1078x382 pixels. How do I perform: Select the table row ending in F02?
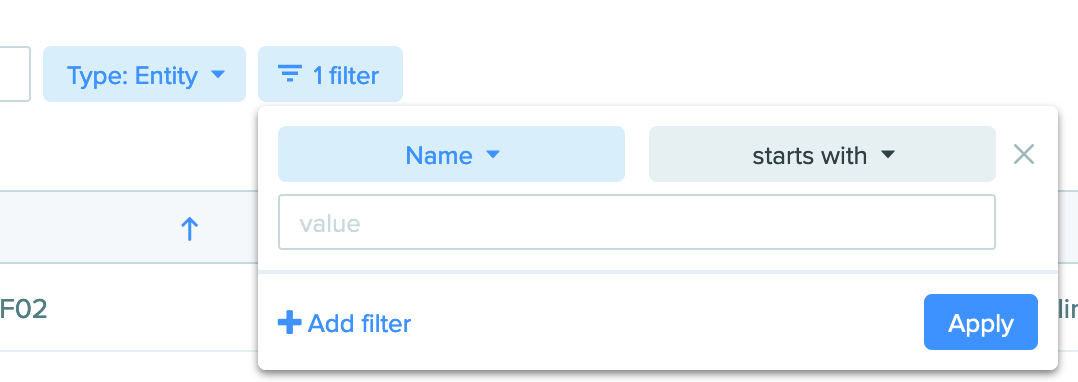(129, 308)
